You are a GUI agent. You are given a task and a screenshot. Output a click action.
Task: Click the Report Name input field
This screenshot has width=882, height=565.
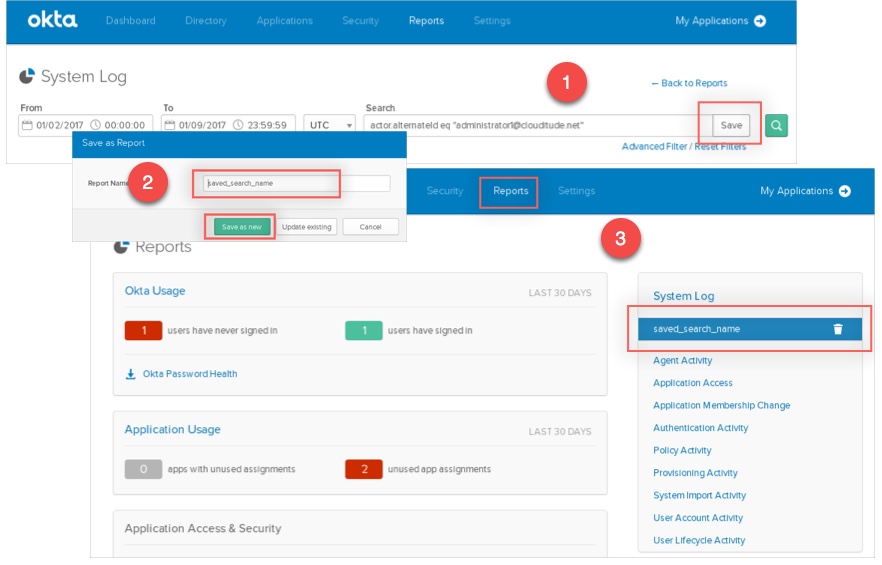point(296,183)
